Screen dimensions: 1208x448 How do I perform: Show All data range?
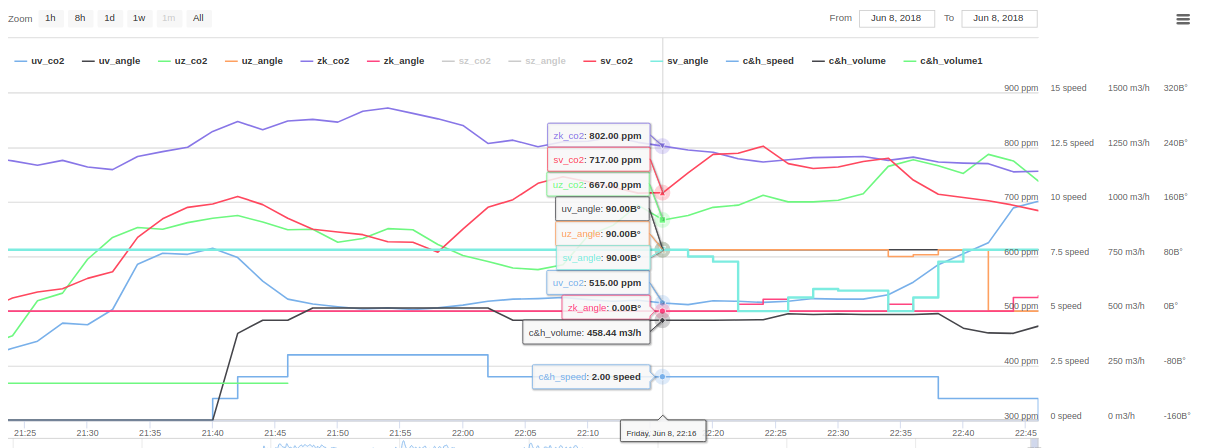tap(199, 18)
